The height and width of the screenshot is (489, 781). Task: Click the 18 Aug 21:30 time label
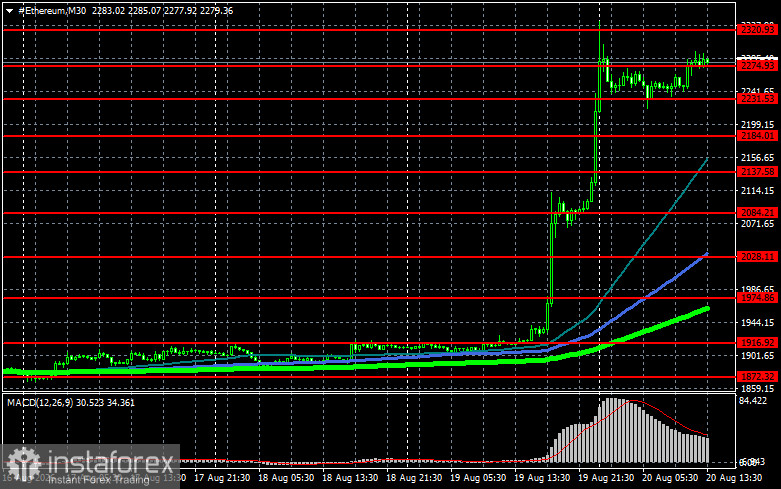click(414, 478)
